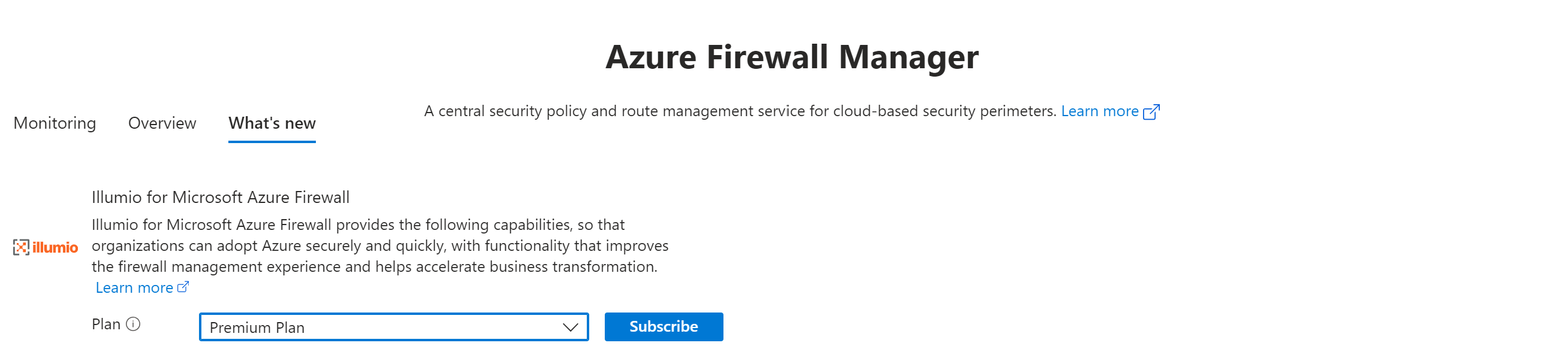Open the Overview tab

pyautogui.click(x=161, y=123)
